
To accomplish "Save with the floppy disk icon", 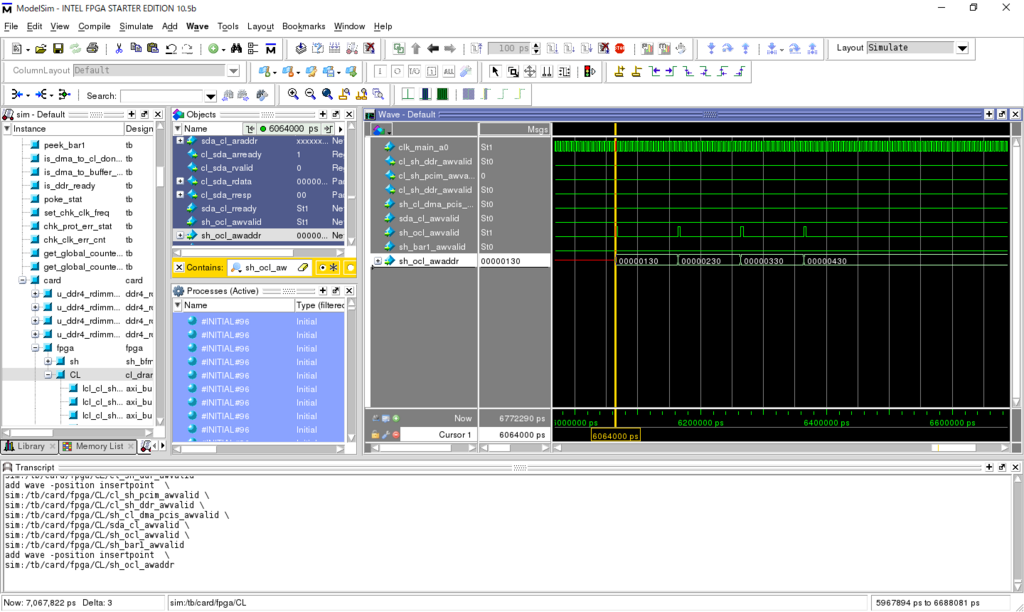I will (58, 48).
